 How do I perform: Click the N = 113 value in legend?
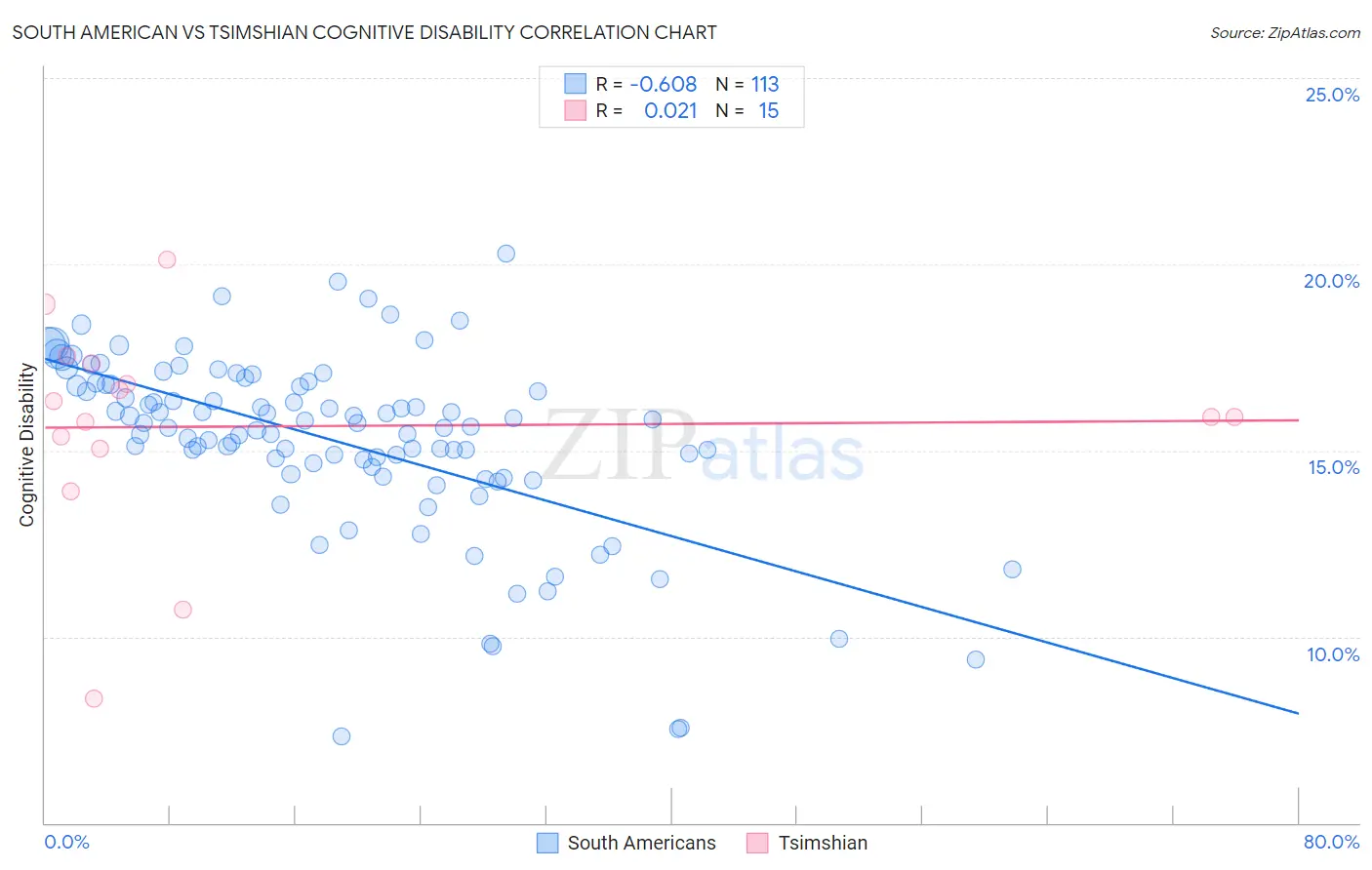747,84
